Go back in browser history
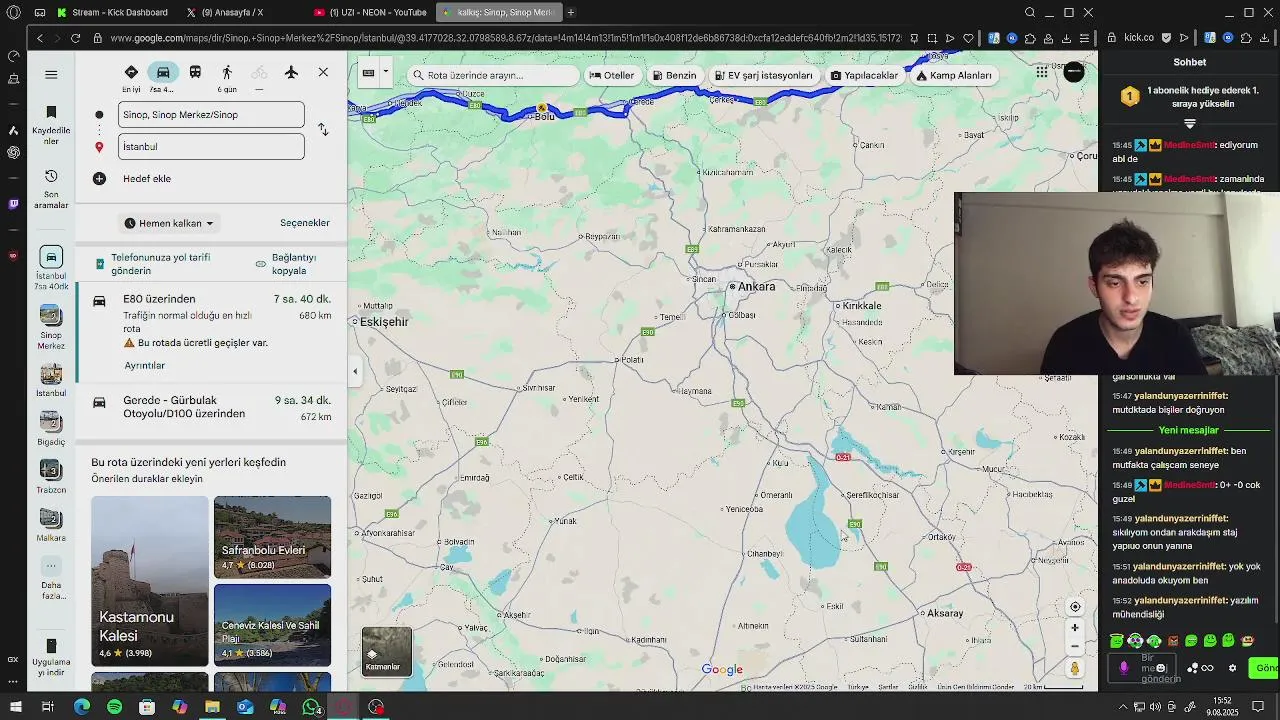 point(39,38)
